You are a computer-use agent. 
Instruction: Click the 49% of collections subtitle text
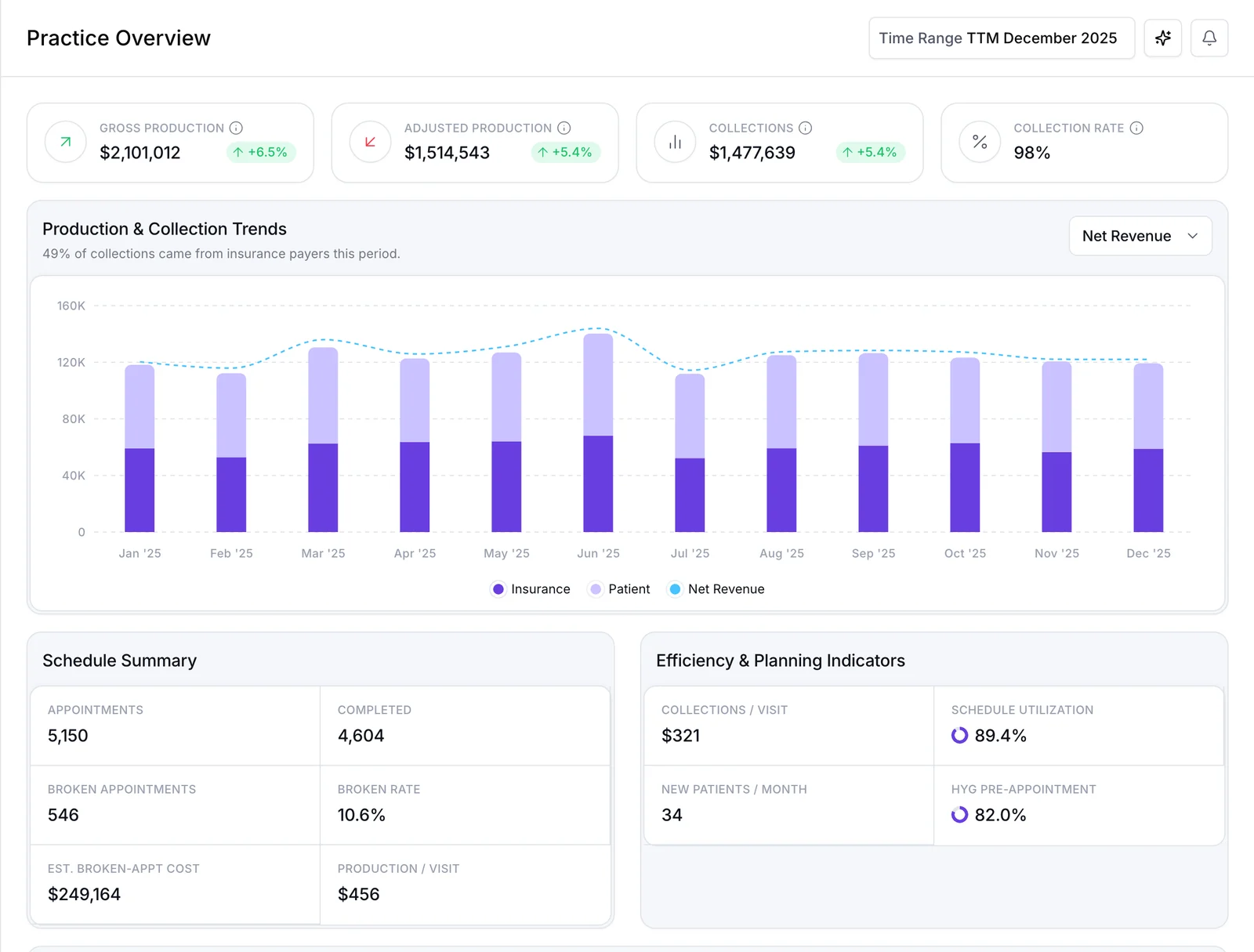pos(221,254)
